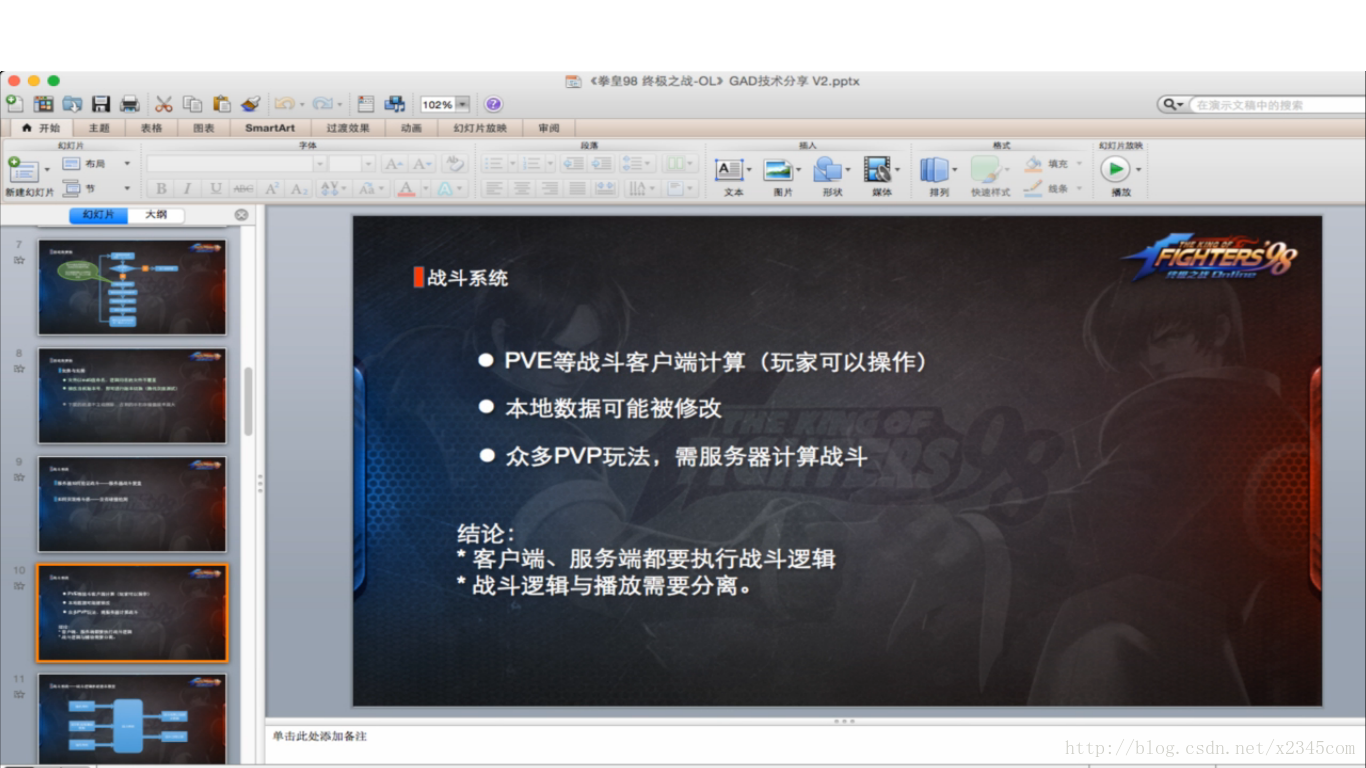Click the search presentation input field
The image size is (1366, 768).
pos(1276,105)
